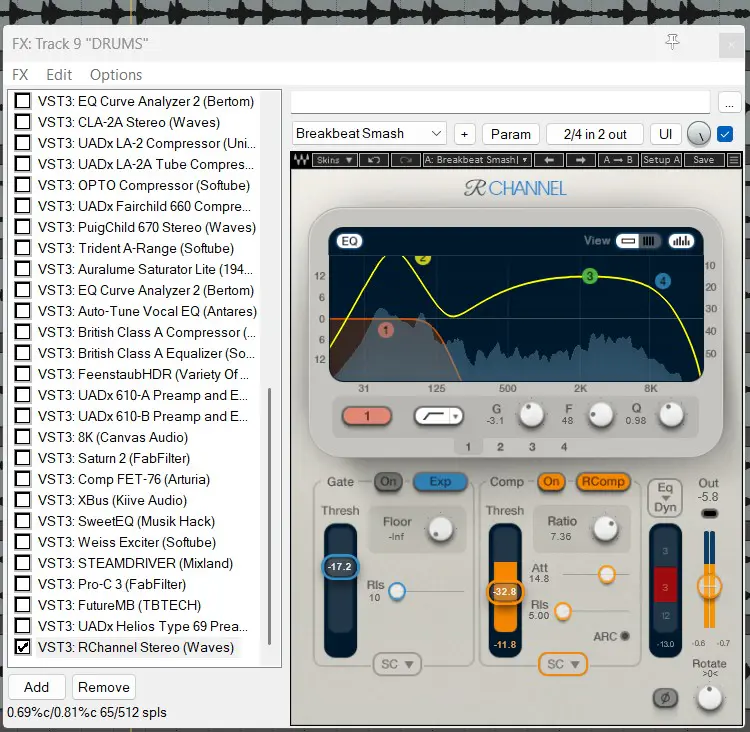The height and width of the screenshot is (732, 750).
Task: Open the Waves hamburger menu icon
Action: [734, 160]
